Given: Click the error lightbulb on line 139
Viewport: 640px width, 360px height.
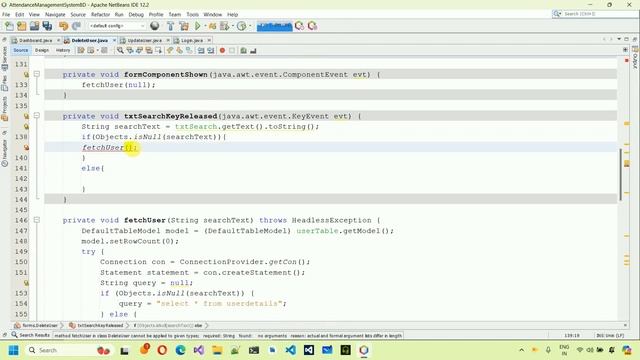Looking at the screenshot, I should click(x=26, y=147).
